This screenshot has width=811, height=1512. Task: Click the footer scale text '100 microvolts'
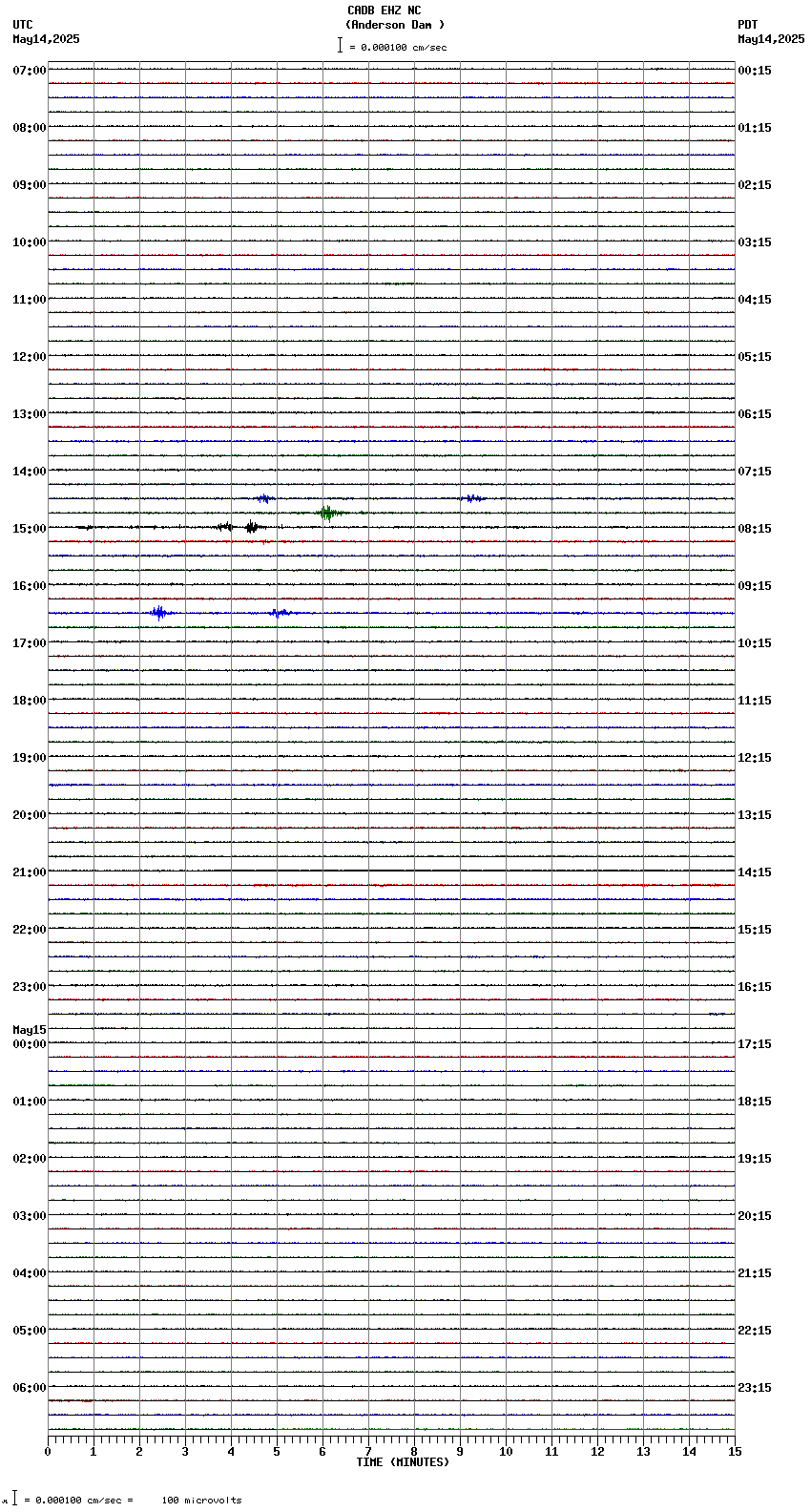(x=201, y=1501)
